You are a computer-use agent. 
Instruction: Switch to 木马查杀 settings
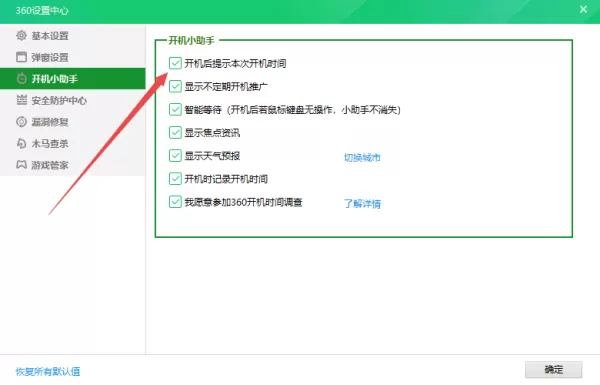click(x=73, y=143)
